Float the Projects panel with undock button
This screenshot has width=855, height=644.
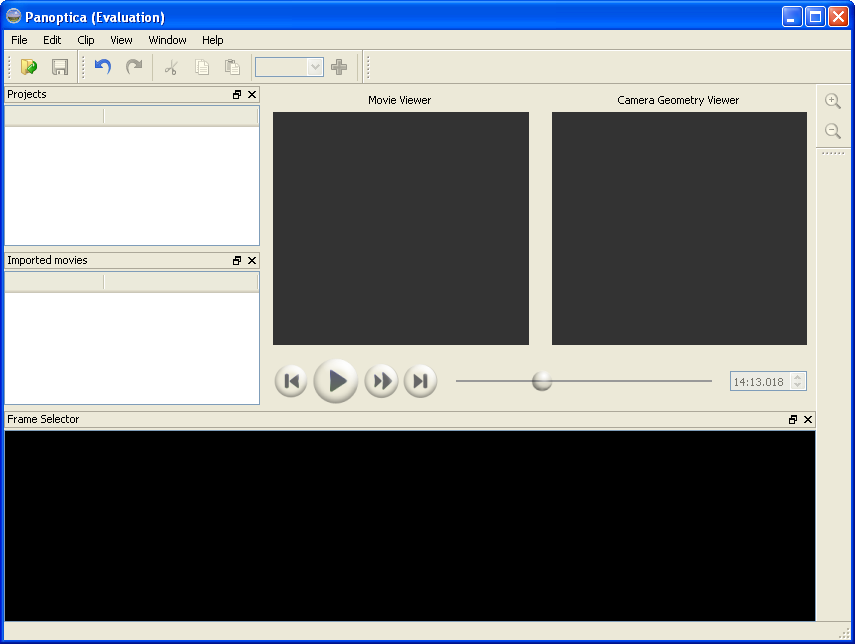[x=237, y=94]
